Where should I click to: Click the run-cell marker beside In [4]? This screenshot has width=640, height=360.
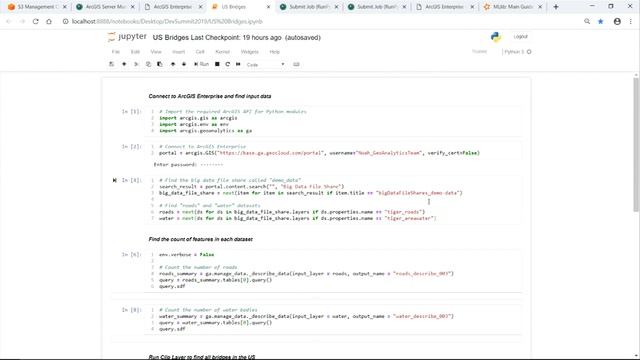tap(115, 180)
